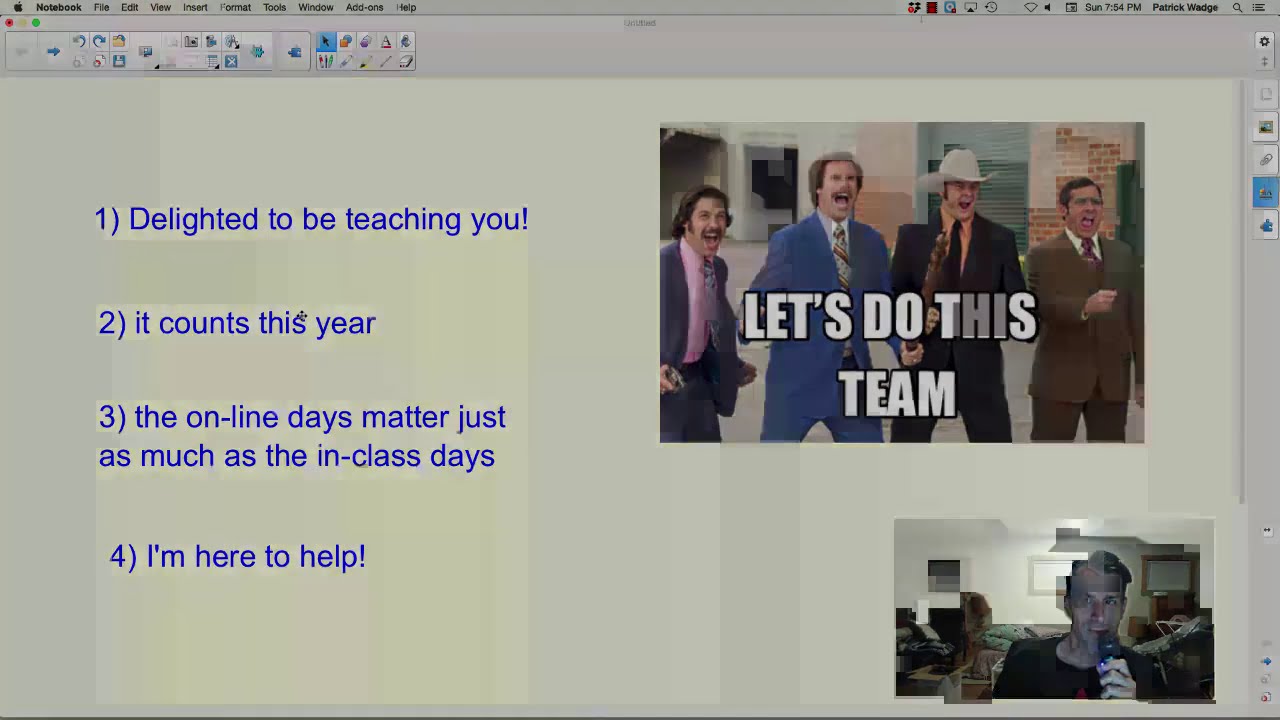Select the 'Delighted to be teaching you!' text
The image size is (1280, 720).
[x=311, y=219]
